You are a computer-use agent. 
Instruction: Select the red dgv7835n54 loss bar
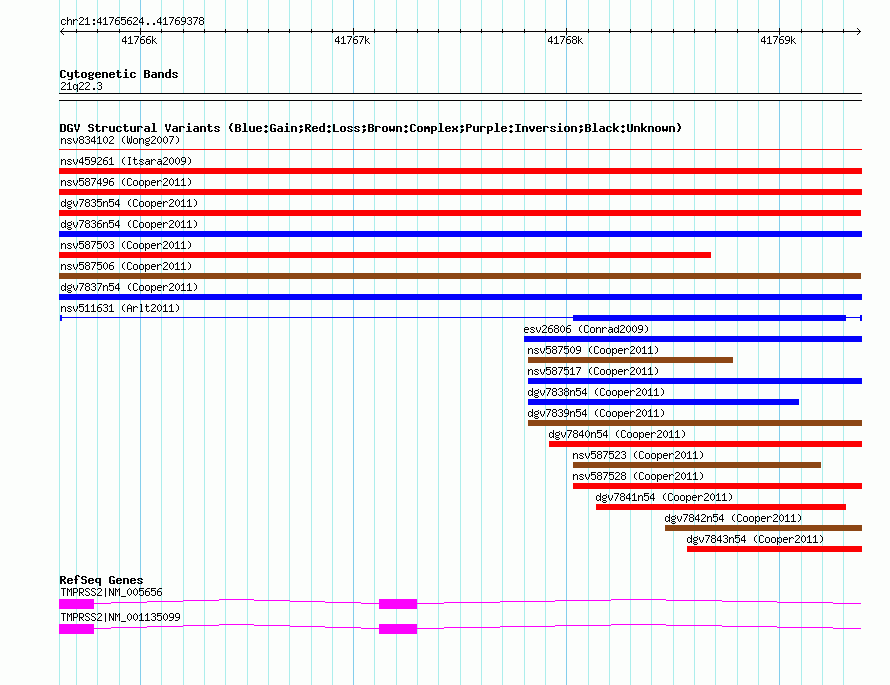click(x=460, y=213)
